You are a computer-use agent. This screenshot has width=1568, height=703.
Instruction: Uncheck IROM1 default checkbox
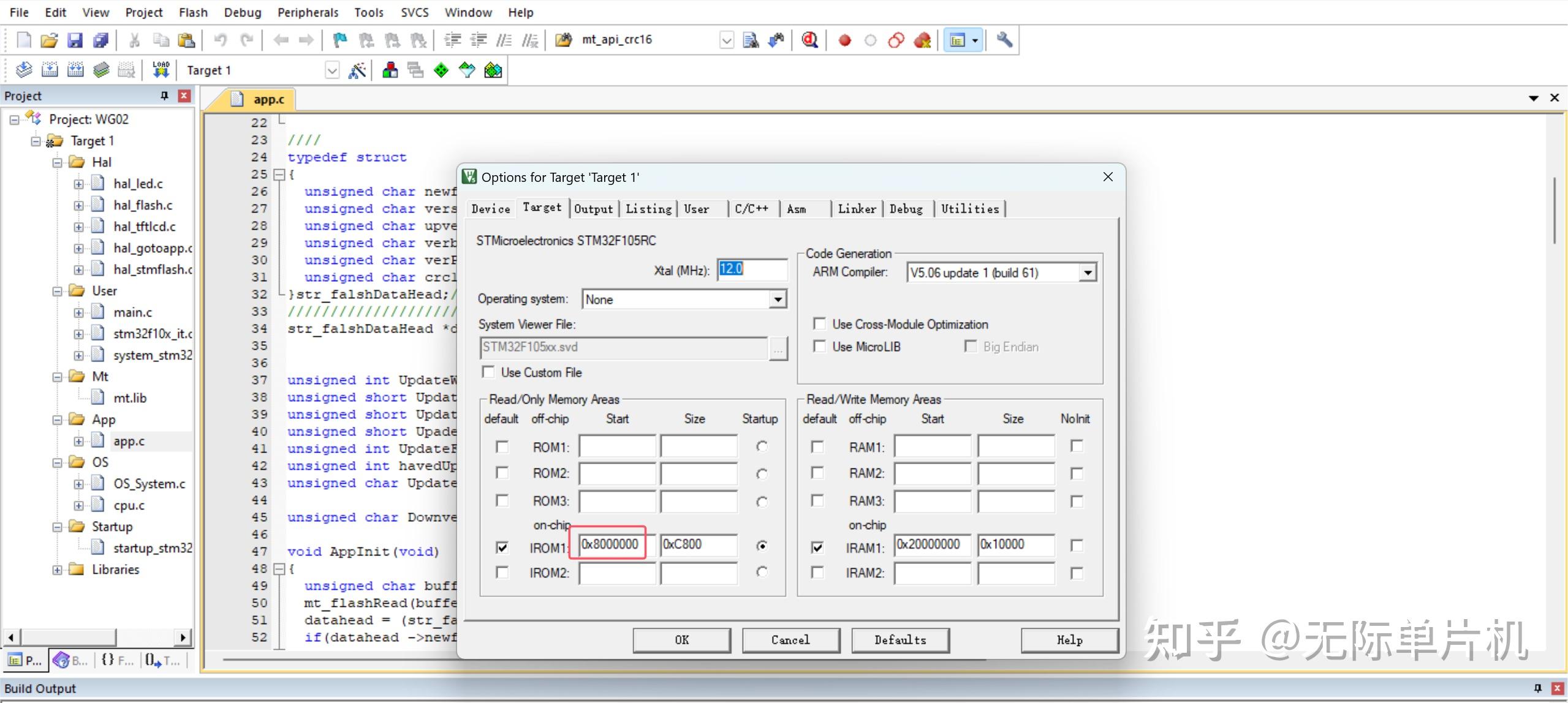point(502,547)
